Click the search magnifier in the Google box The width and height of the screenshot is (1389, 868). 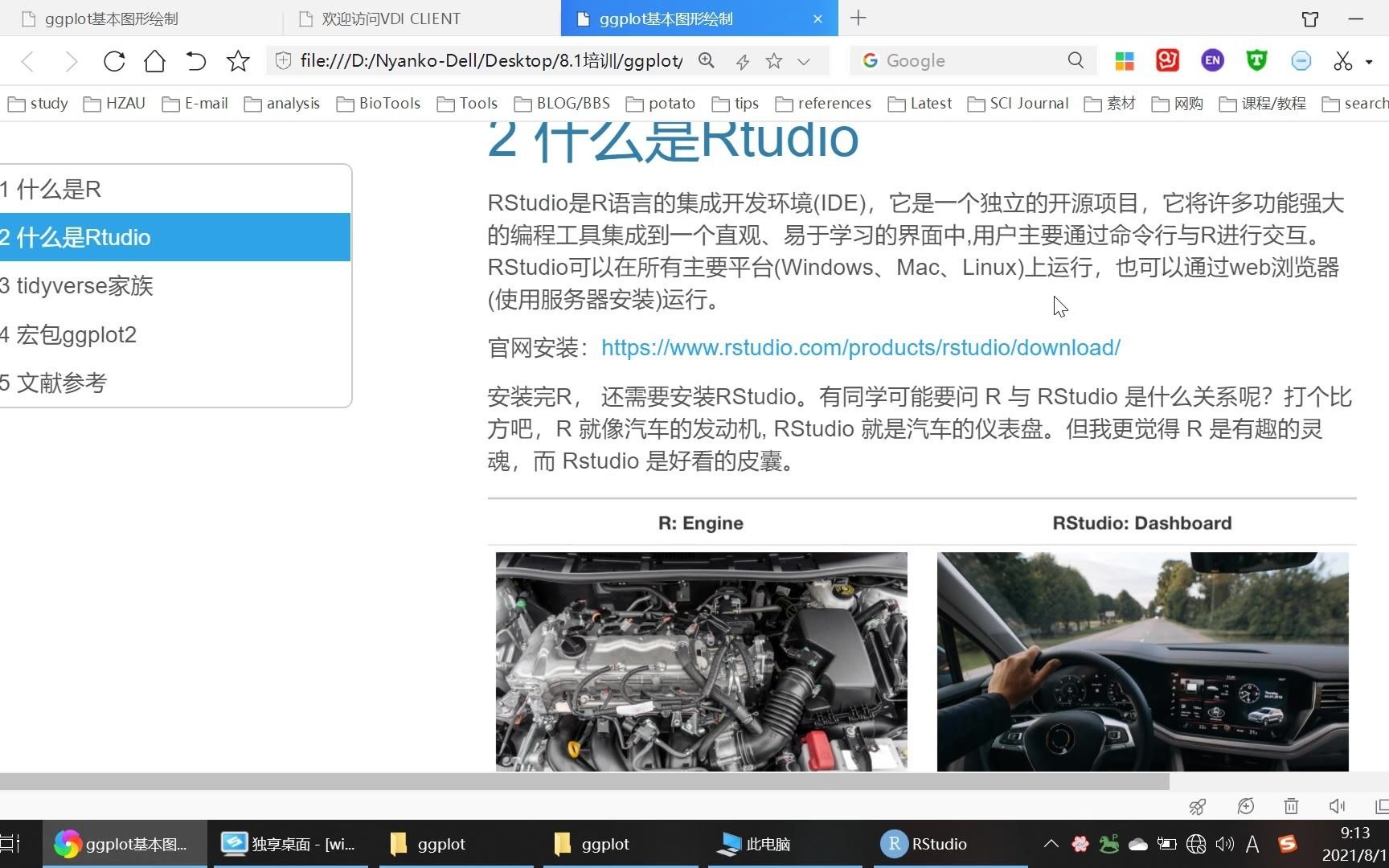pos(1076,61)
